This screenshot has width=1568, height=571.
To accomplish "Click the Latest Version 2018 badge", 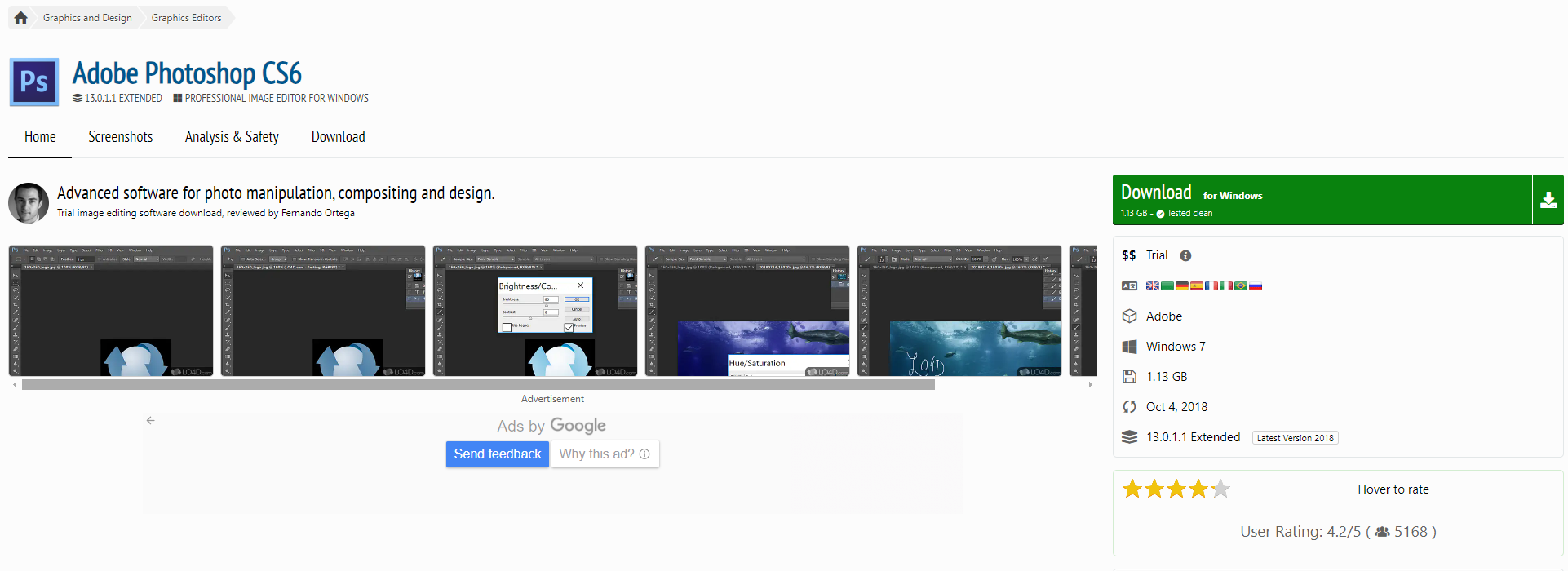I will [1296, 438].
